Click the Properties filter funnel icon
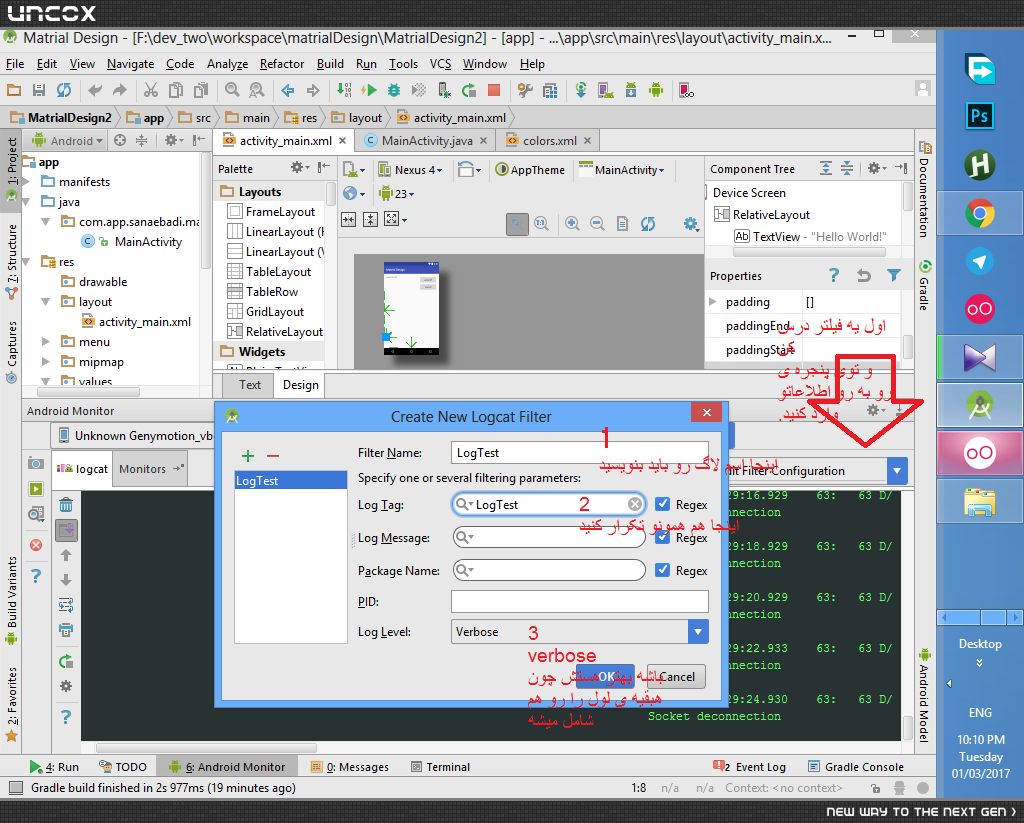Screen dimensions: 1024x823 pos(893,275)
